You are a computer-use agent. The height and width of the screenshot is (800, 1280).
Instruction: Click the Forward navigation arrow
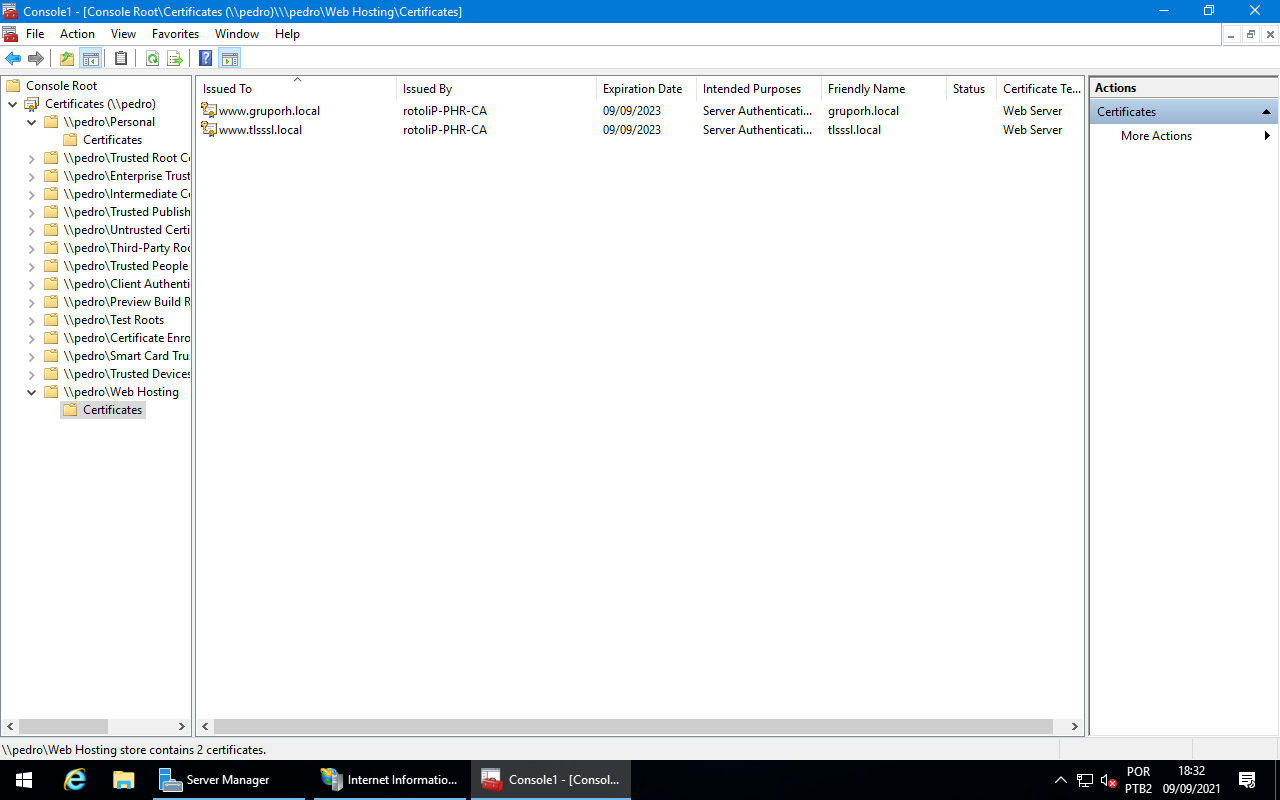point(36,58)
